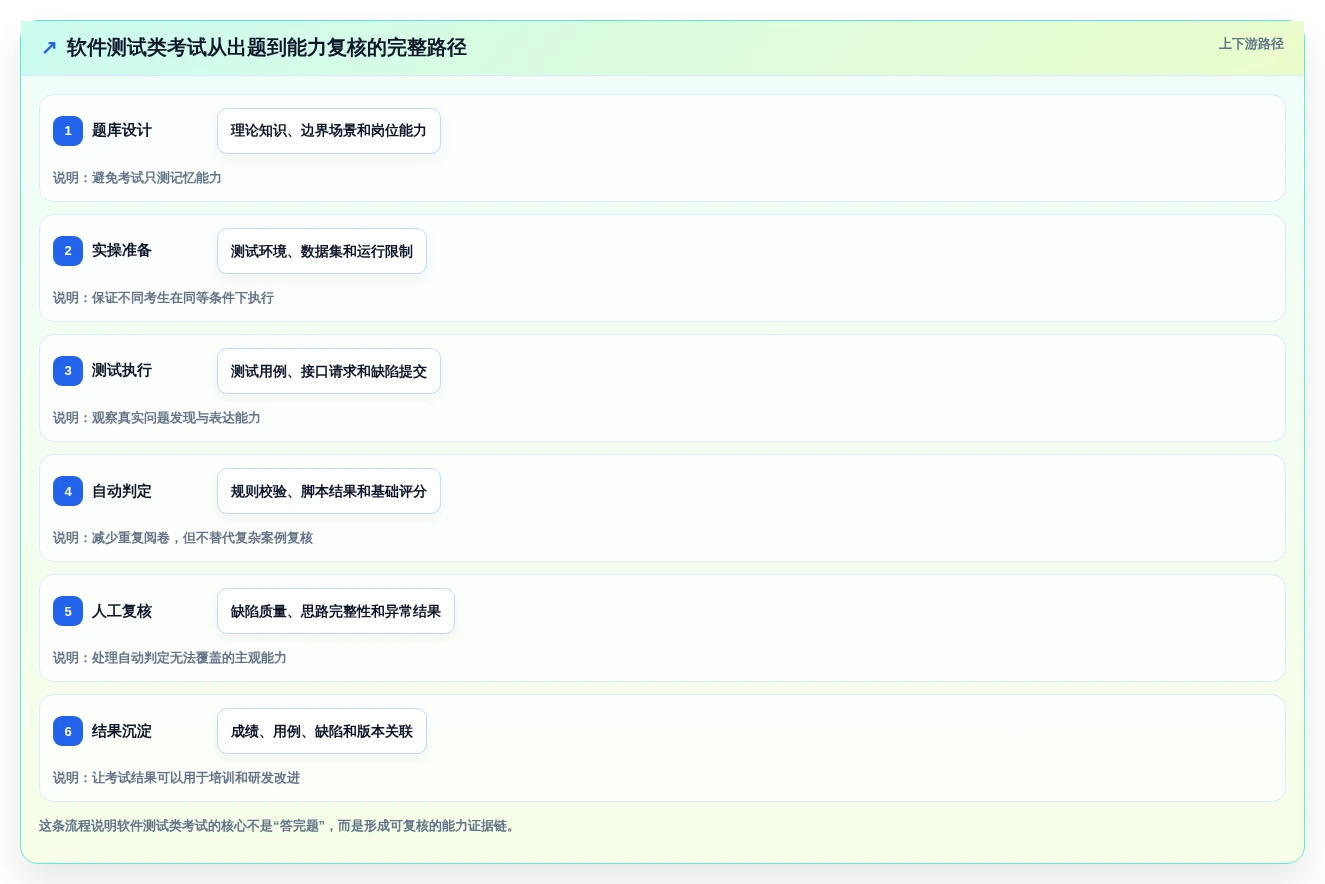The height and width of the screenshot is (884, 1325).
Task: Open the 理论知识、边界场景和岗位能力 chip
Action: (329, 131)
